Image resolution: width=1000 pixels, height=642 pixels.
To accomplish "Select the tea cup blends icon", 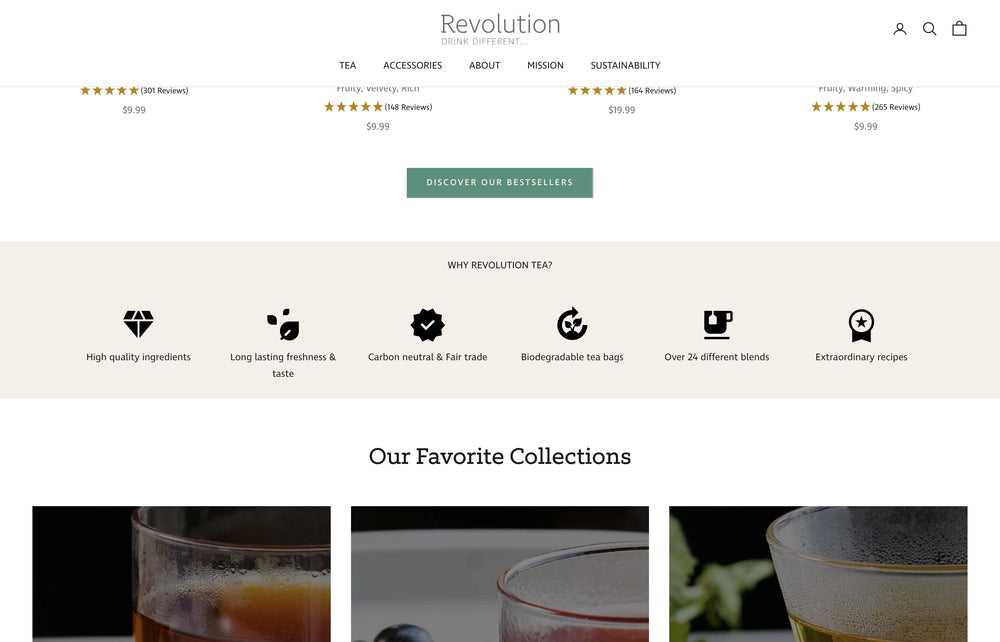I will coord(717,324).
